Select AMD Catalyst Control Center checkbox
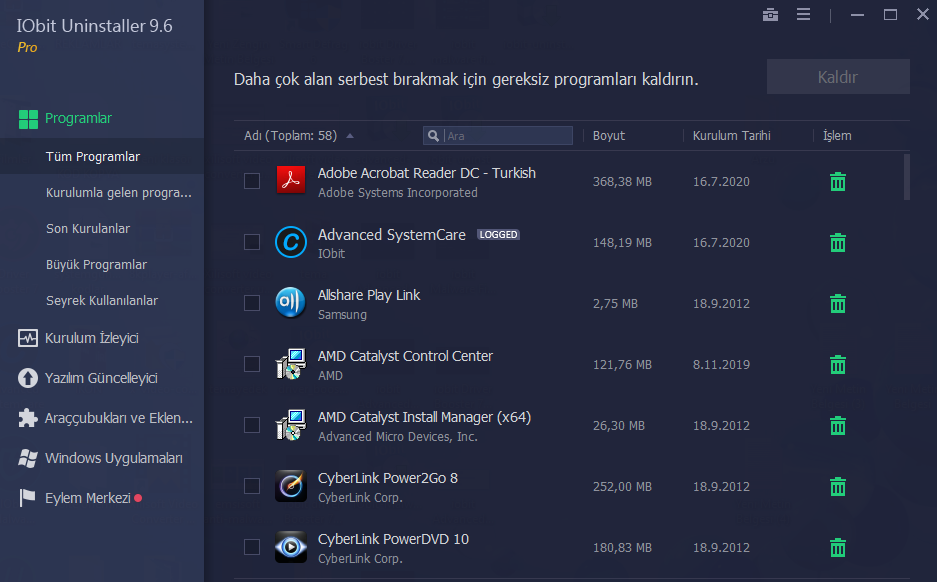This screenshot has height=582, width=937. click(x=252, y=364)
